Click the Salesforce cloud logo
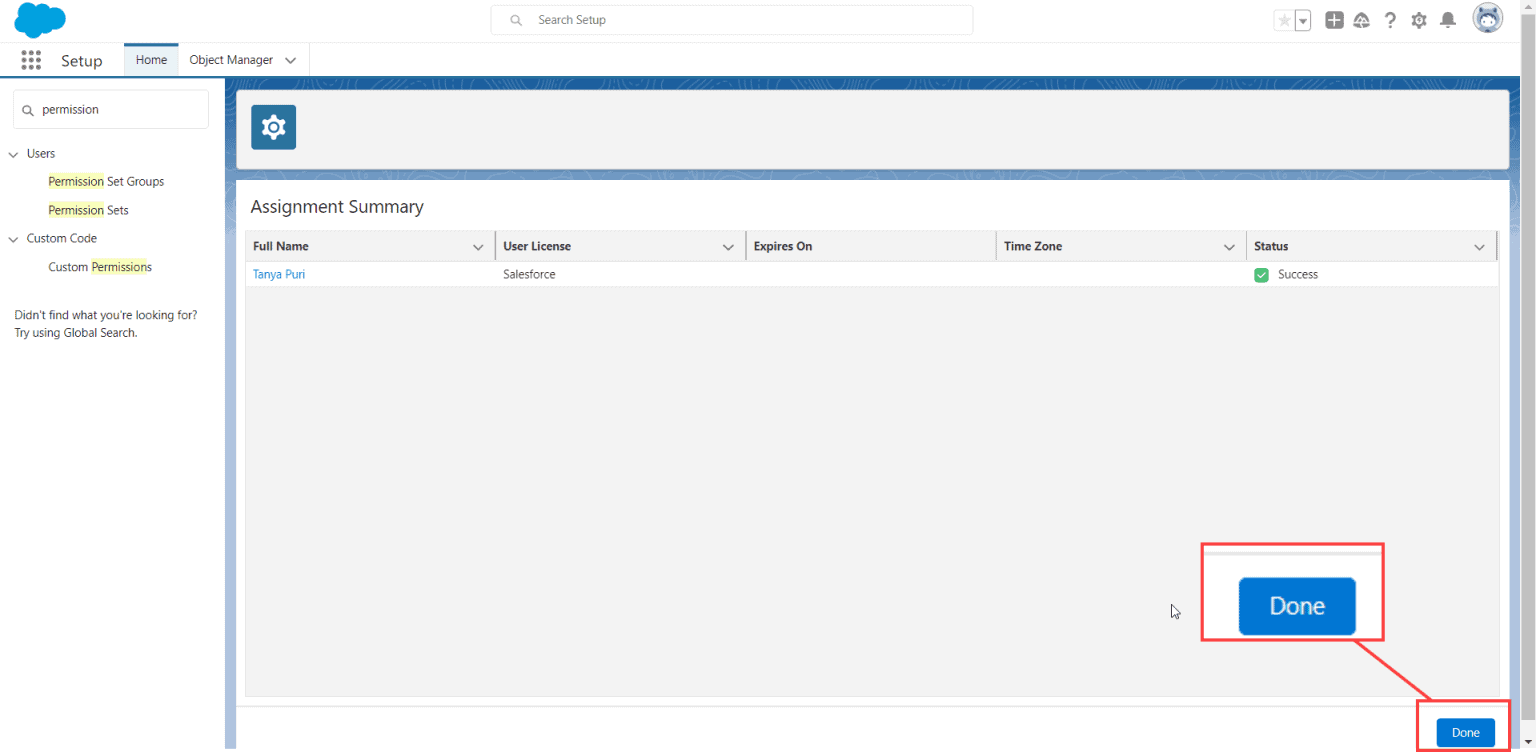 (40, 20)
